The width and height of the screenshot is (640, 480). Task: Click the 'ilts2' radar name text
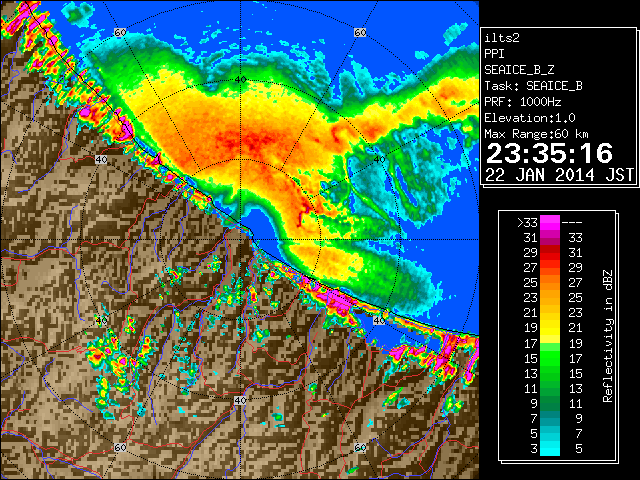(502, 38)
